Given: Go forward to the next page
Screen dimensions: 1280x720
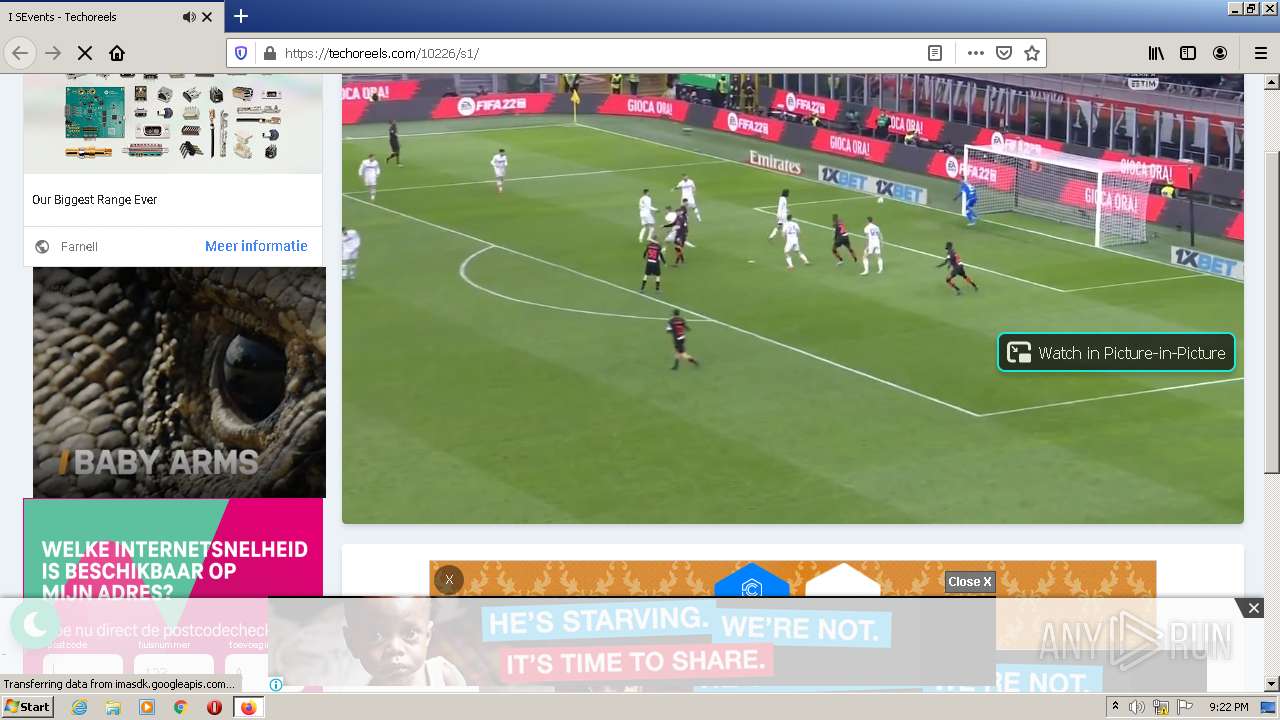Looking at the screenshot, I should click(53, 53).
